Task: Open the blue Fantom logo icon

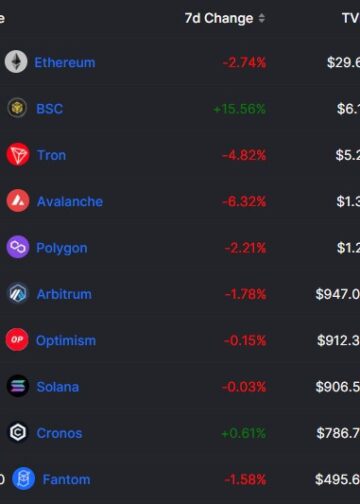Action: coord(23,479)
